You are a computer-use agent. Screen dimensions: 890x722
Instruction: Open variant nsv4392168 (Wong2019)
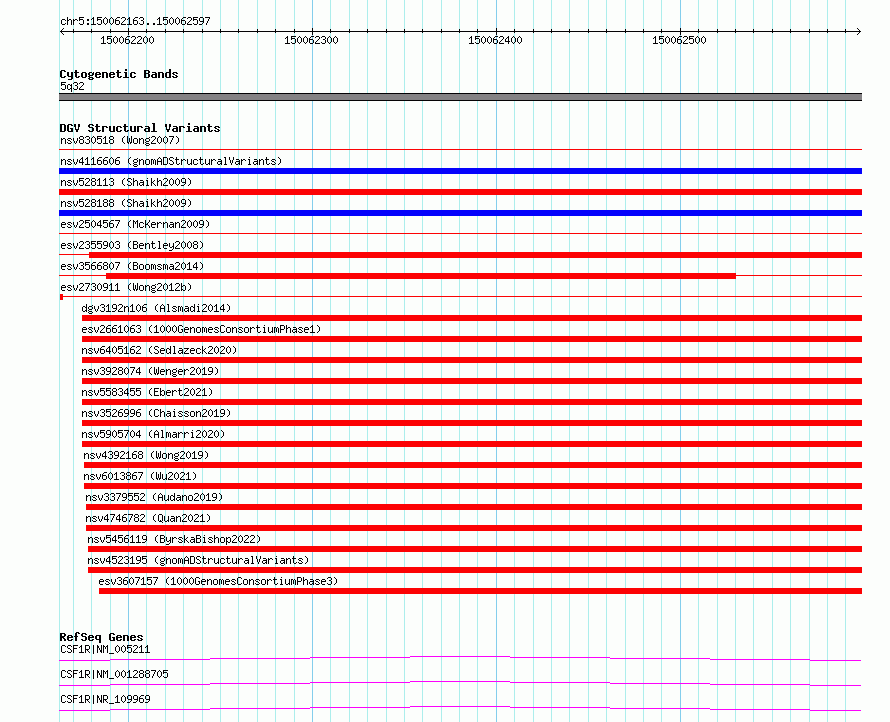146,455
